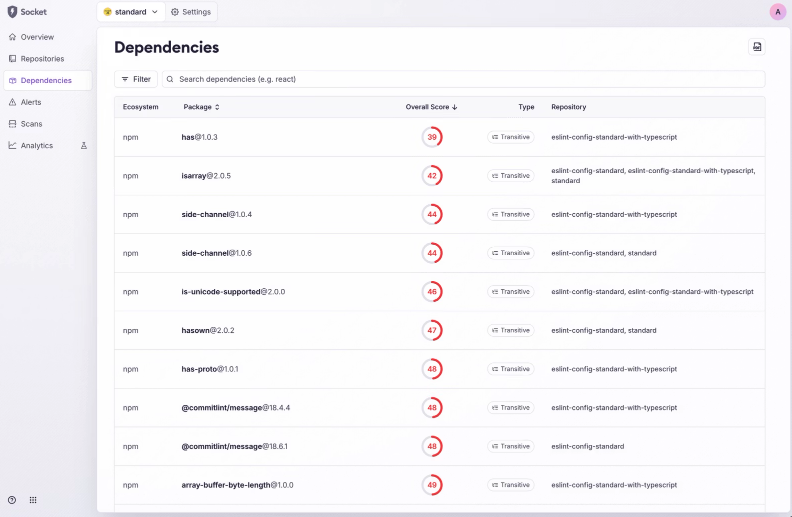Click the export file icon button
This screenshot has height=517, width=792.
(x=757, y=47)
